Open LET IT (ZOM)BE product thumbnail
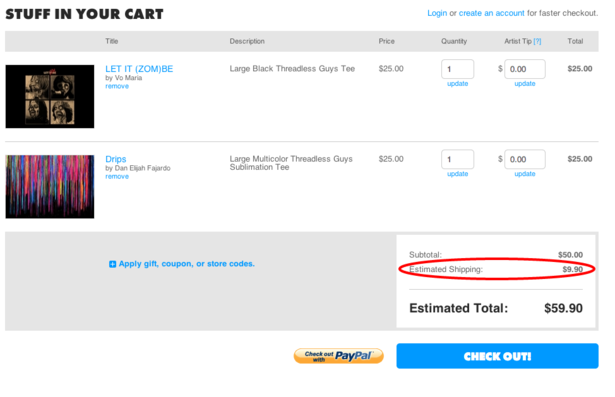The image size is (615, 397). [50, 97]
